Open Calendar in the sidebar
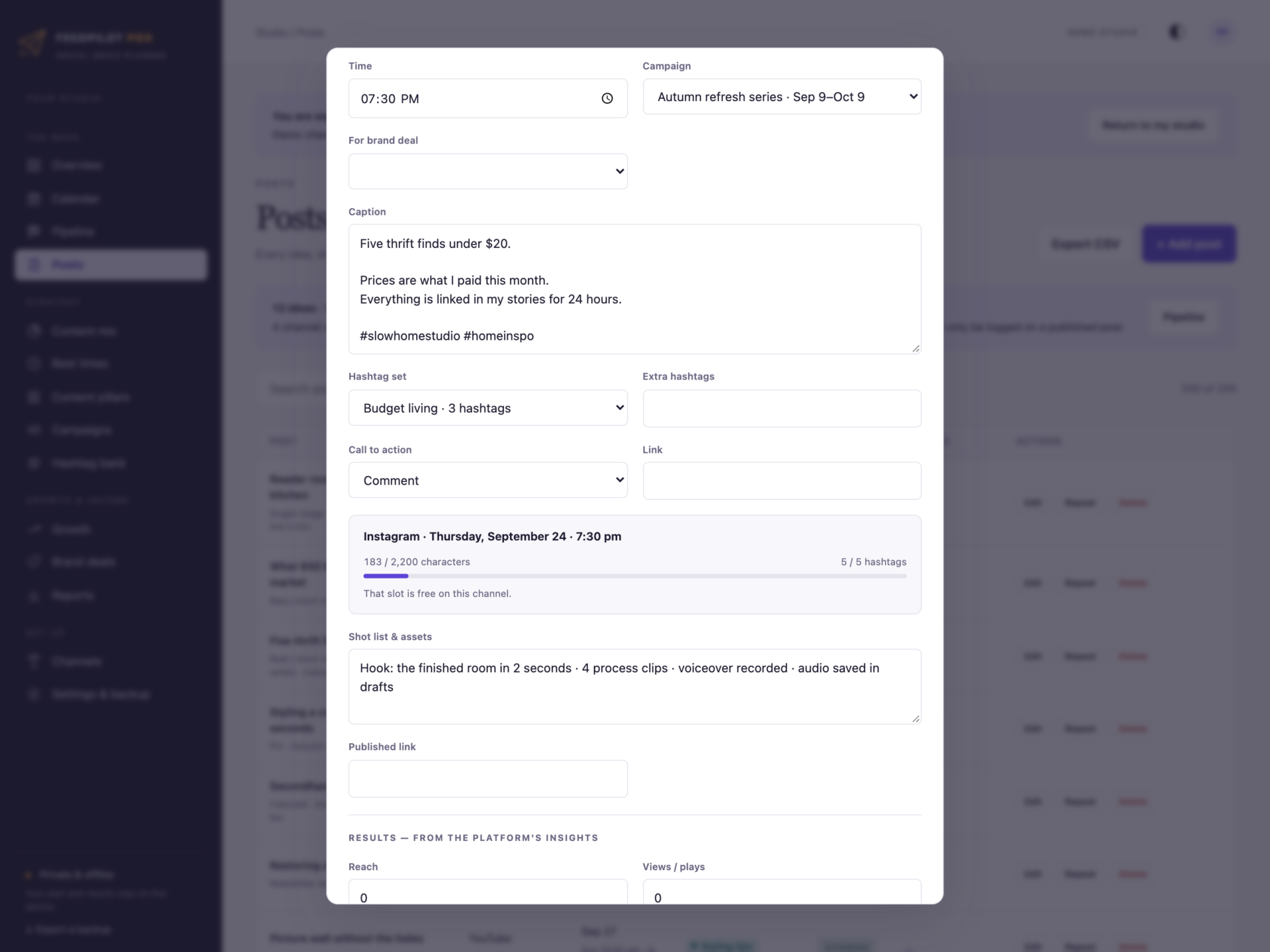Screen dimensions: 1270x952 [111, 198]
